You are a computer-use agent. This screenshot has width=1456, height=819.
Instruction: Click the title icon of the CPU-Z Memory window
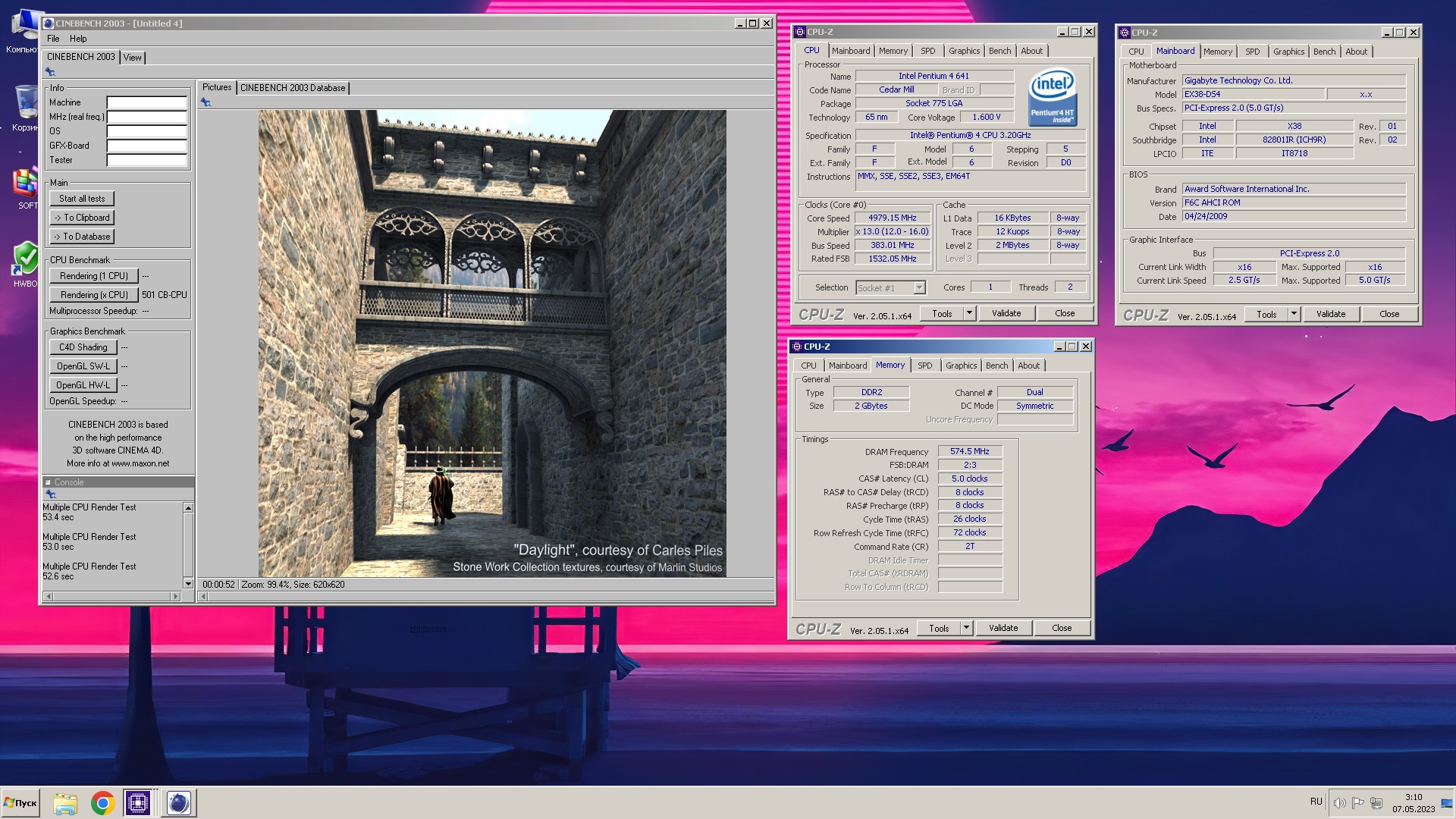797,347
